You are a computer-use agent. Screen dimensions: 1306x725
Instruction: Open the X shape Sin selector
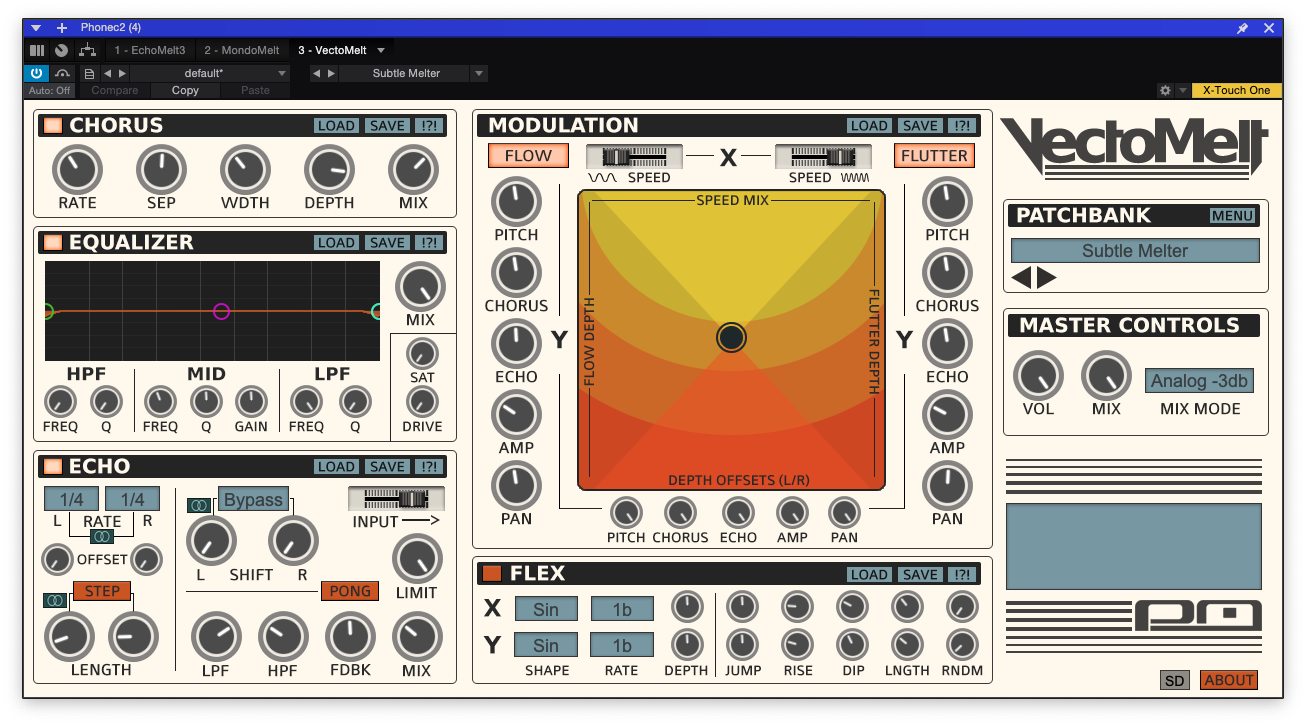click(546, 609)
